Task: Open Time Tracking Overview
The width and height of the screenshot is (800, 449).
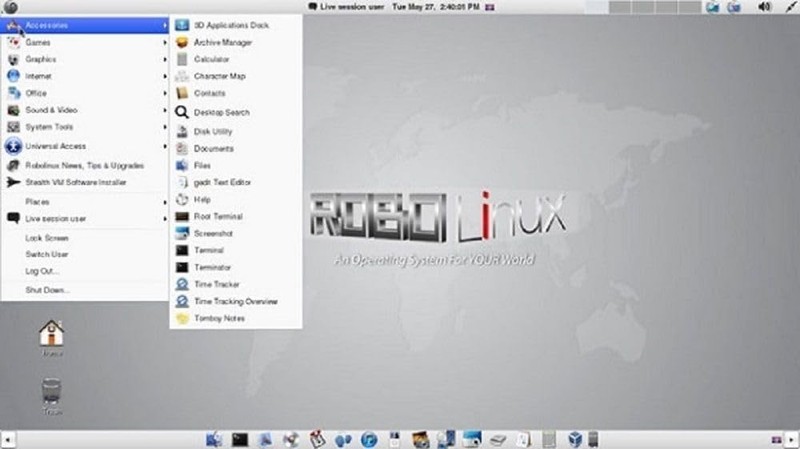Action: click(x=236, y=302)
